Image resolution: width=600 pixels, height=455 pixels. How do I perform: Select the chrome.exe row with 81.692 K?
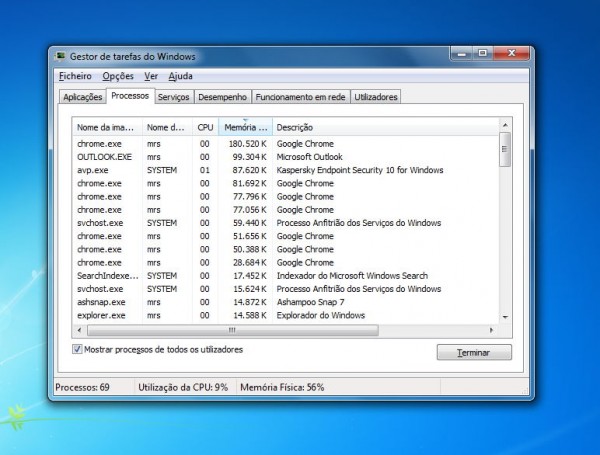coord(285,183)
